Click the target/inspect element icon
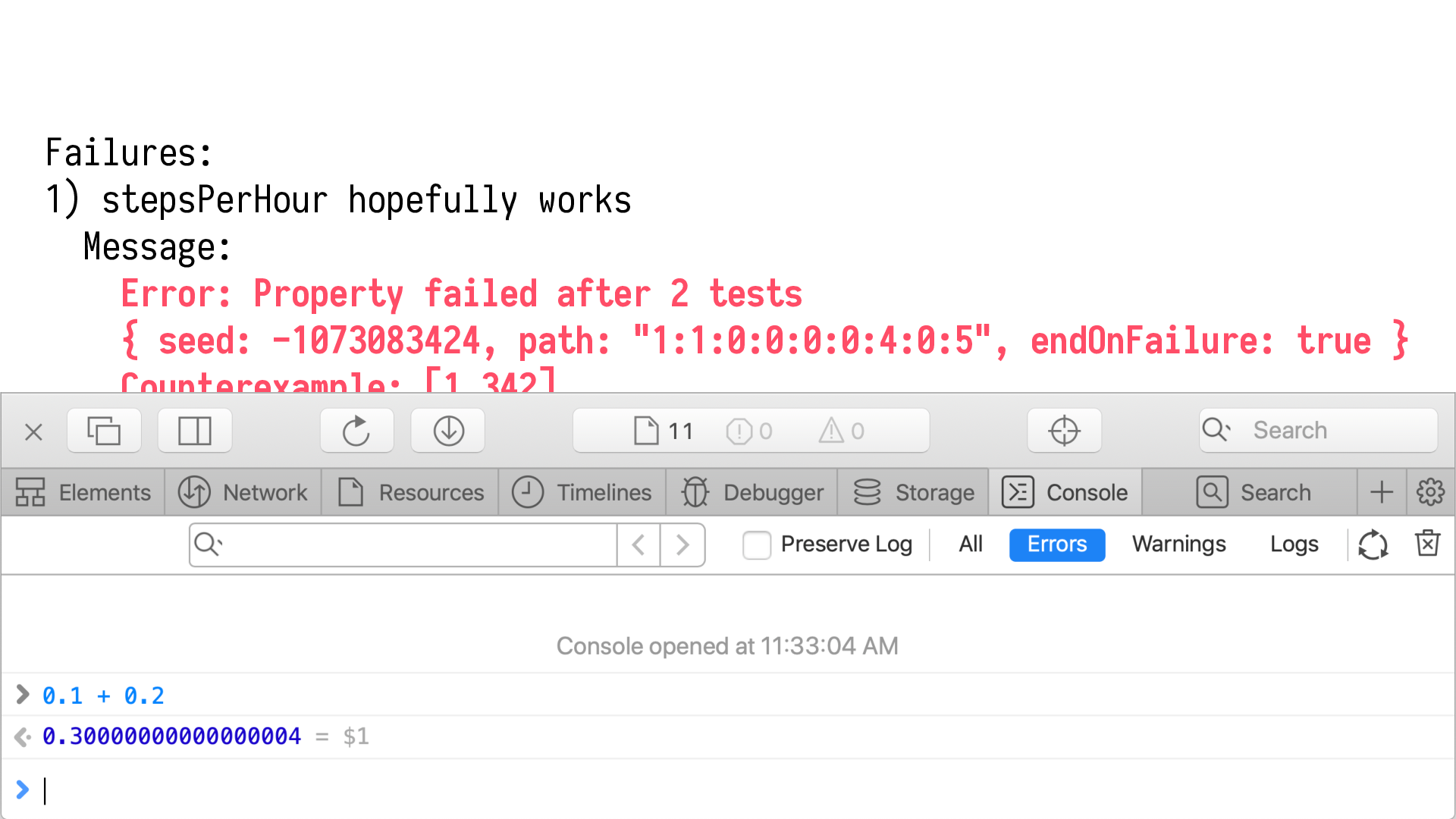The image size is (1456, 819). click(x=1063, y=429)
